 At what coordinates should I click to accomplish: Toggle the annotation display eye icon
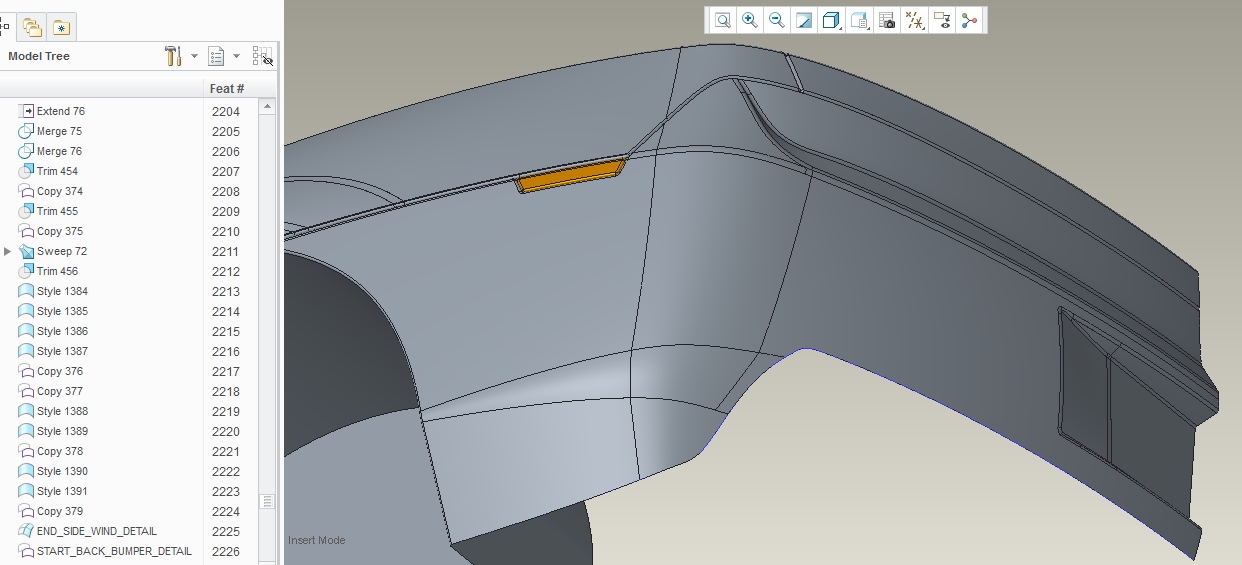(941, 20)
